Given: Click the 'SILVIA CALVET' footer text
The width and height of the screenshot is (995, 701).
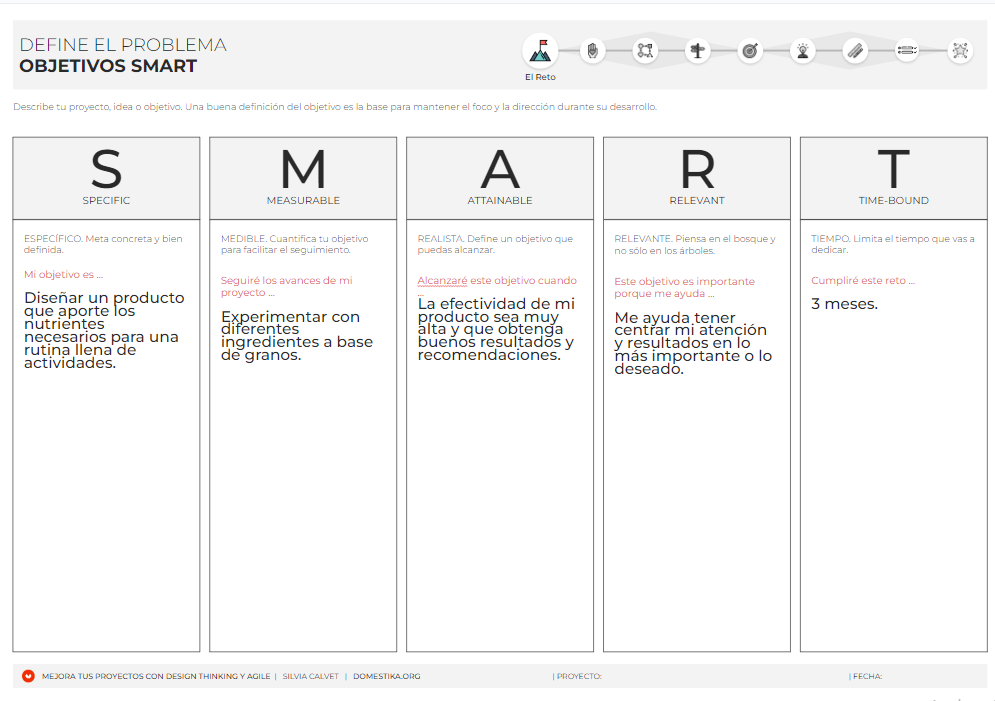Looking at the screenshot, I should [x=310, y=676].
